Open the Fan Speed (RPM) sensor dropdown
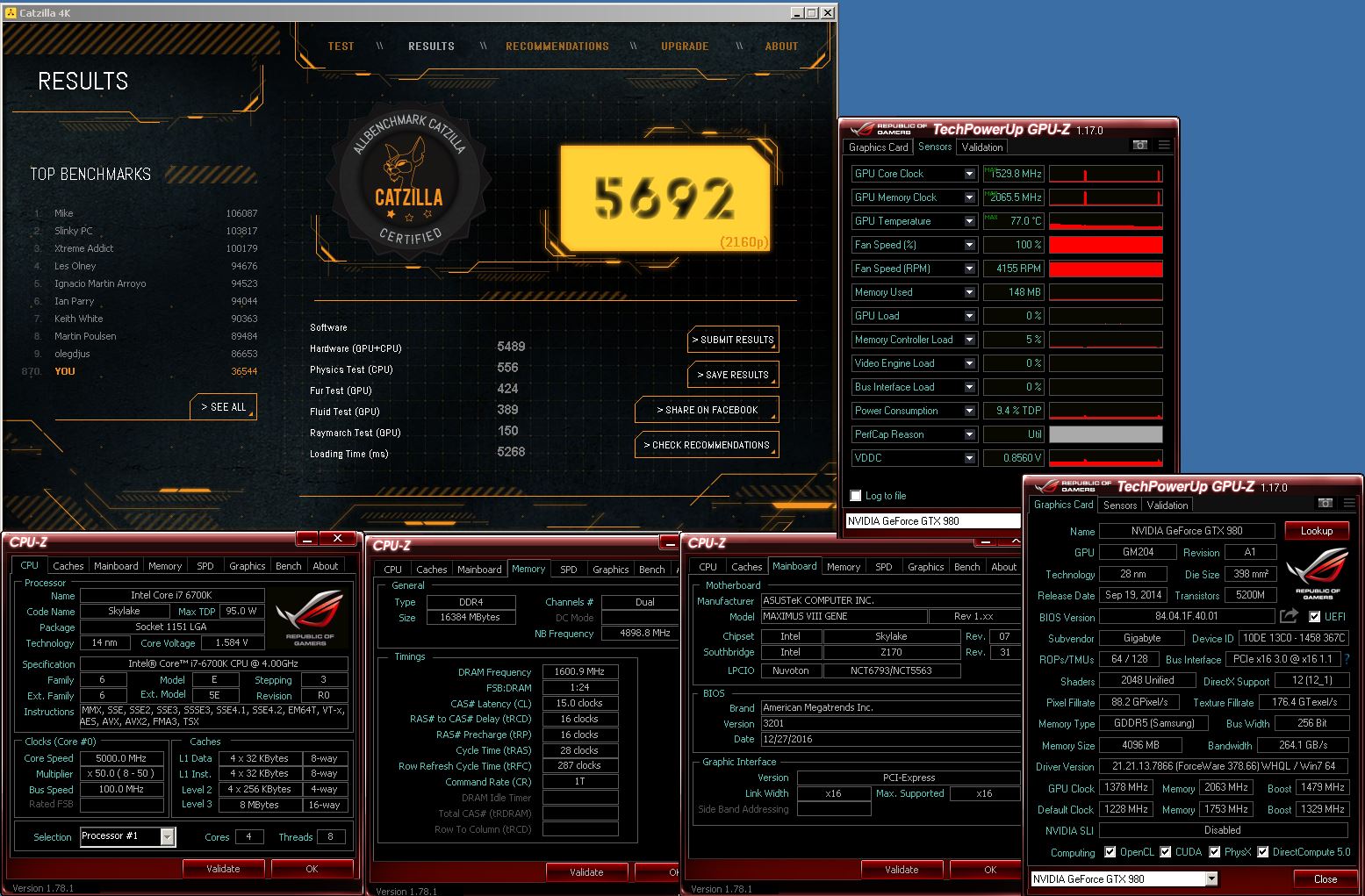Screen dimensions: 1365x896 970,269
